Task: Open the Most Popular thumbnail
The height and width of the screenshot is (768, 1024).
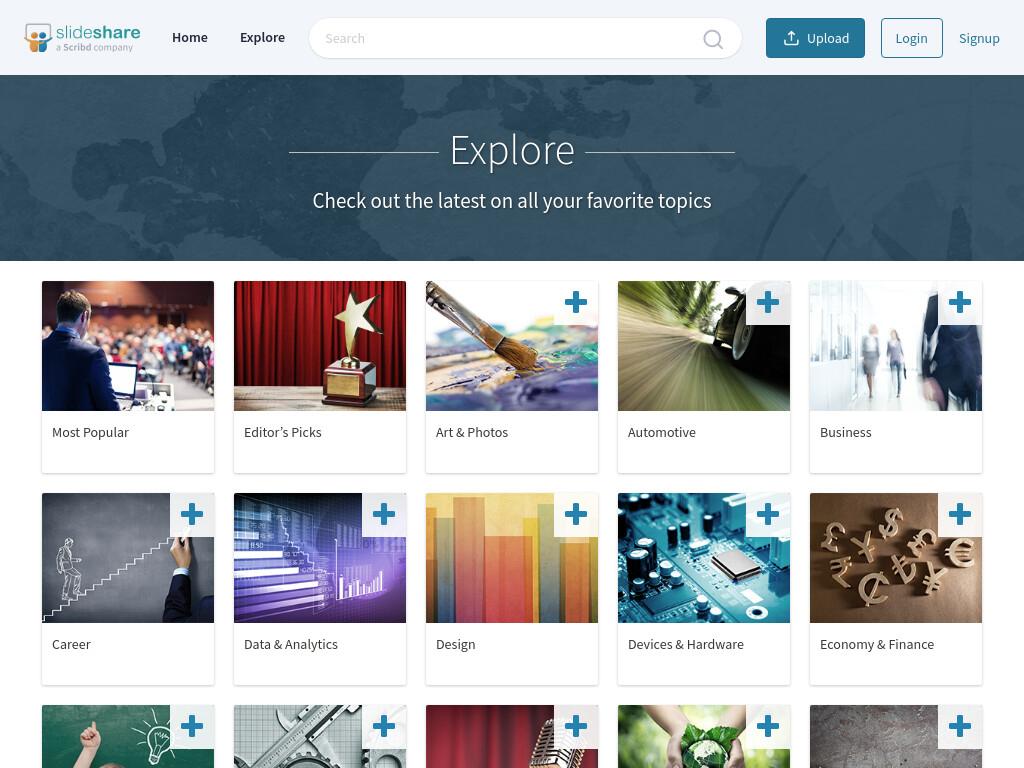Action: click(128, 346)
